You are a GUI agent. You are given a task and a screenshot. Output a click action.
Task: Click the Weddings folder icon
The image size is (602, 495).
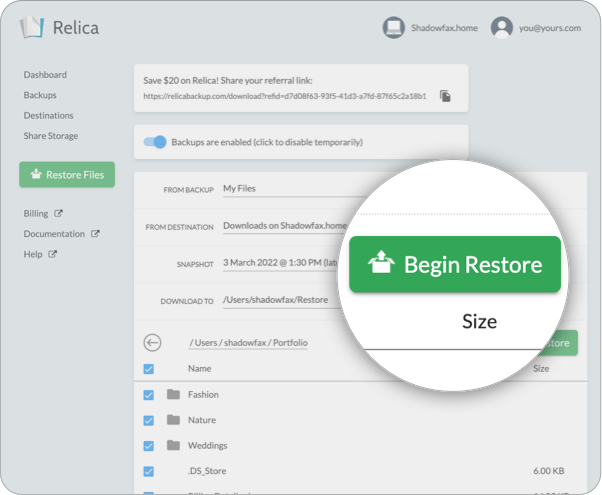pyautogui.click(x=174, y=445)
